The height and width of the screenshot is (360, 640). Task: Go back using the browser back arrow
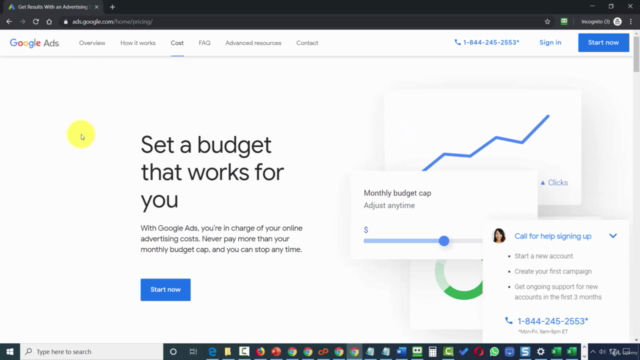coord(9,22)
